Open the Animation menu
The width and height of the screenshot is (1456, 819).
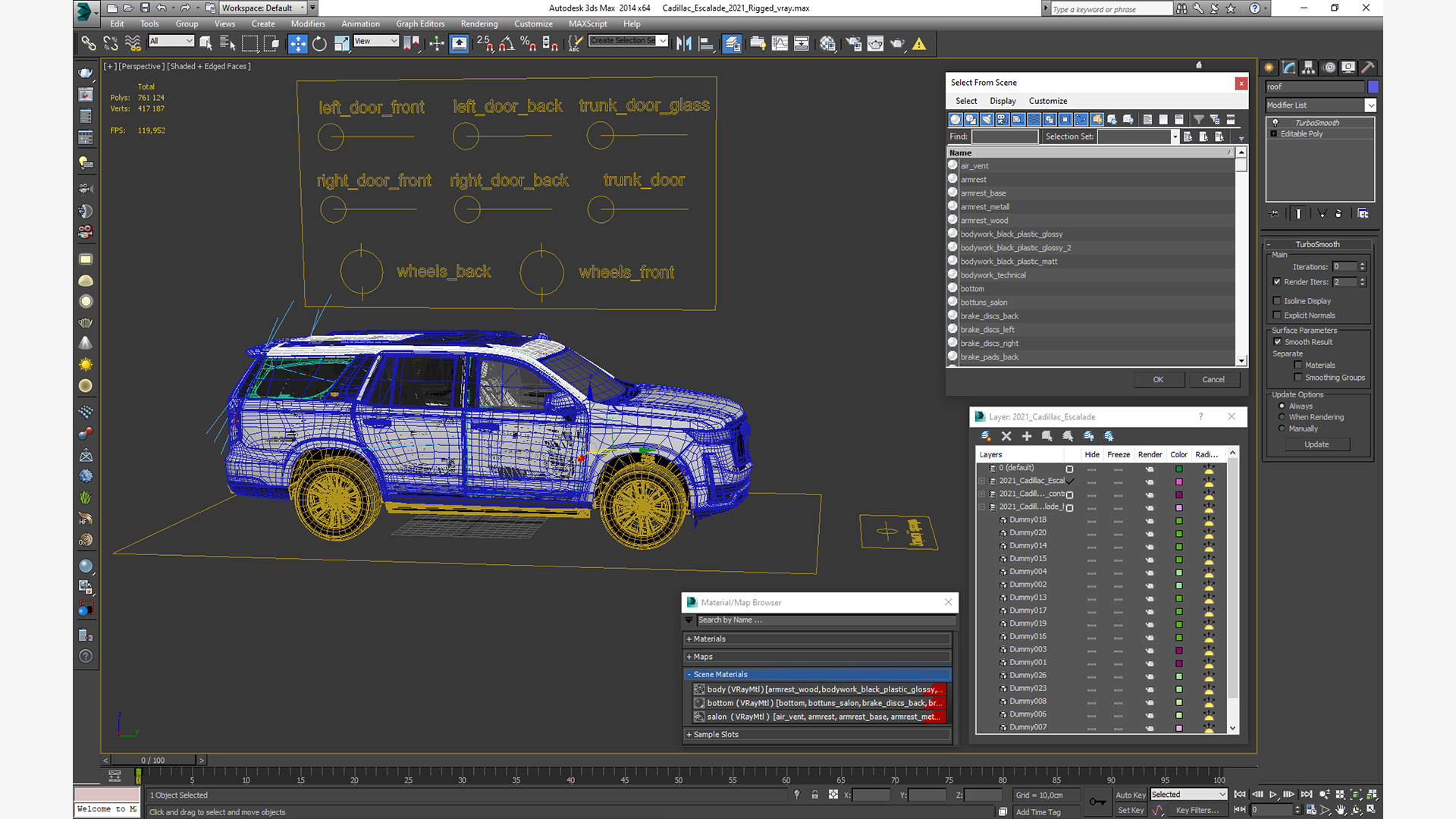click(x=360, y=24)
